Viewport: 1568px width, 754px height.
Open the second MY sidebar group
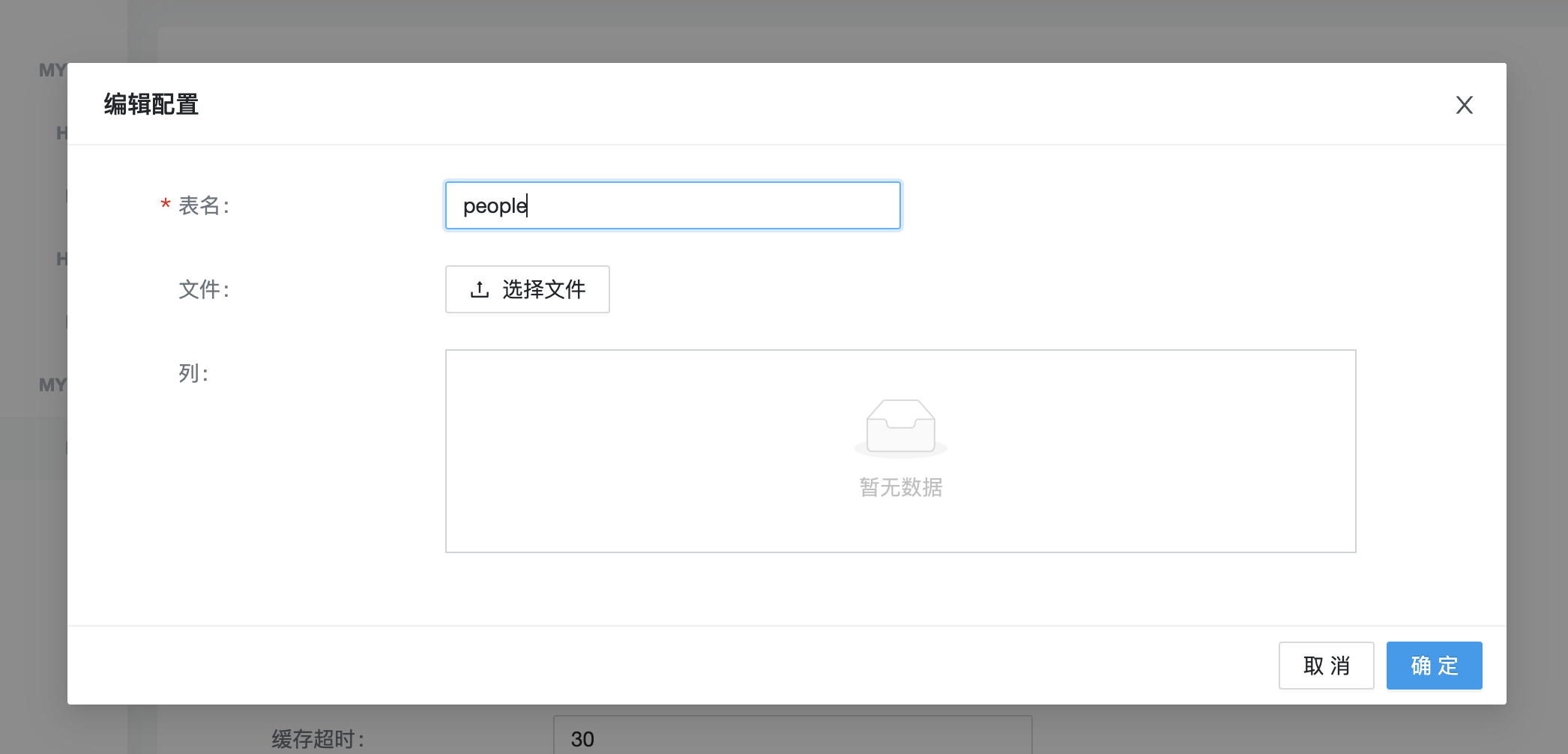(x=52, y=385)
